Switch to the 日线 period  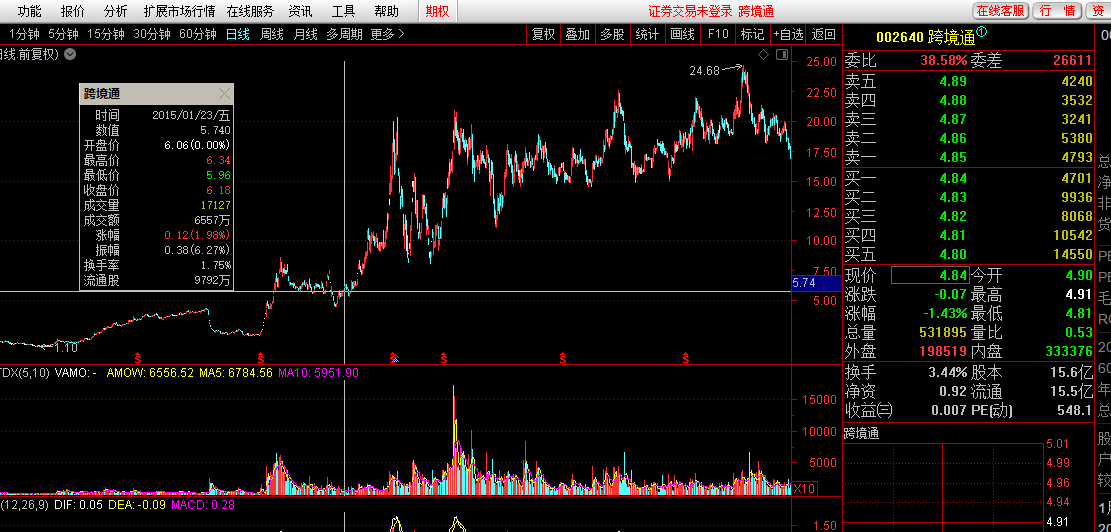[x=237, y=34]
